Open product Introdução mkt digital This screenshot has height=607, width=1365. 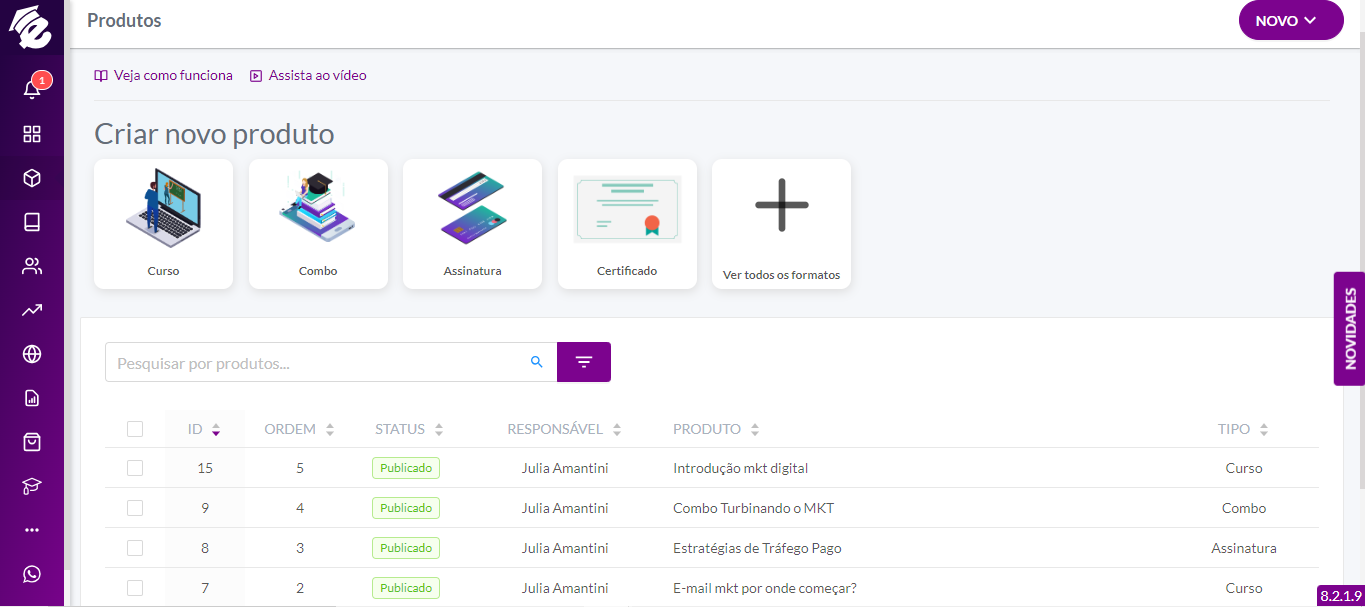740,468
